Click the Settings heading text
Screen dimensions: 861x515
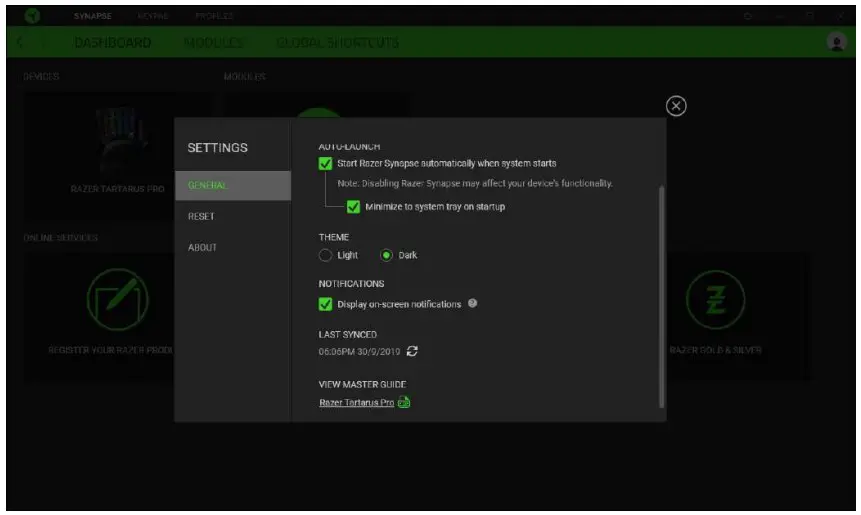click(217, 148)
